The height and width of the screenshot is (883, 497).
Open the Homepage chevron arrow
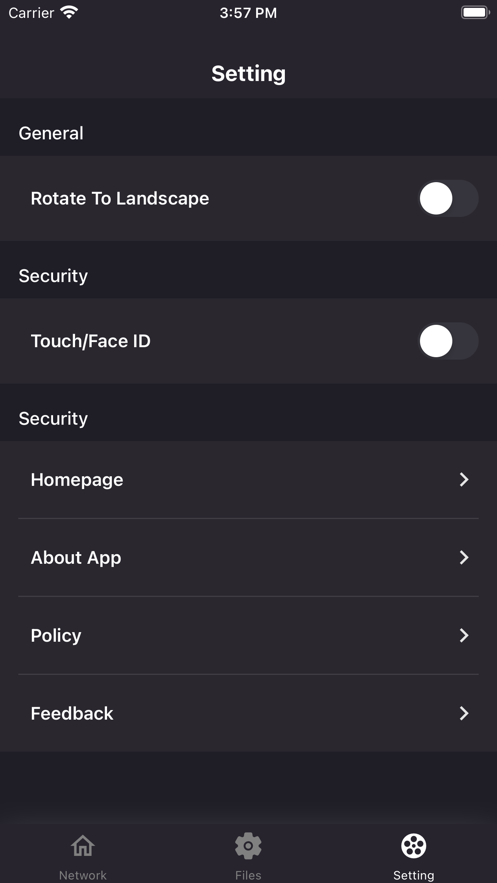coord(464,479)
